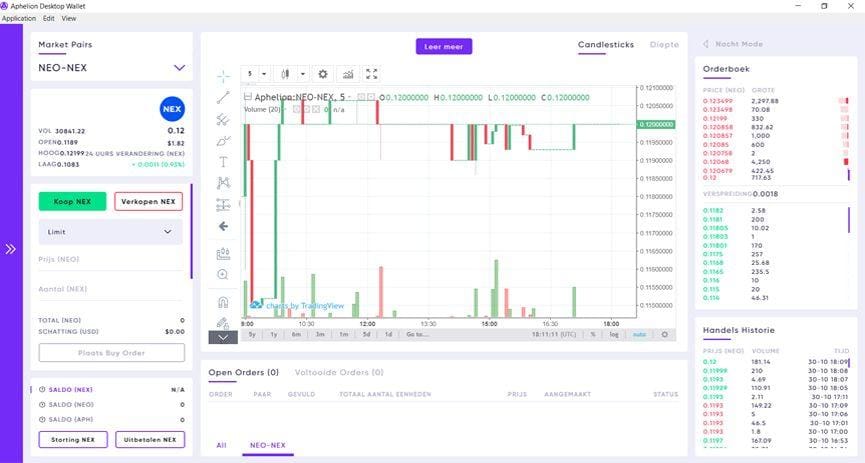Set chart range to 5y
Viewport: 865px width, 463px height.
click(x=252, y=334)
